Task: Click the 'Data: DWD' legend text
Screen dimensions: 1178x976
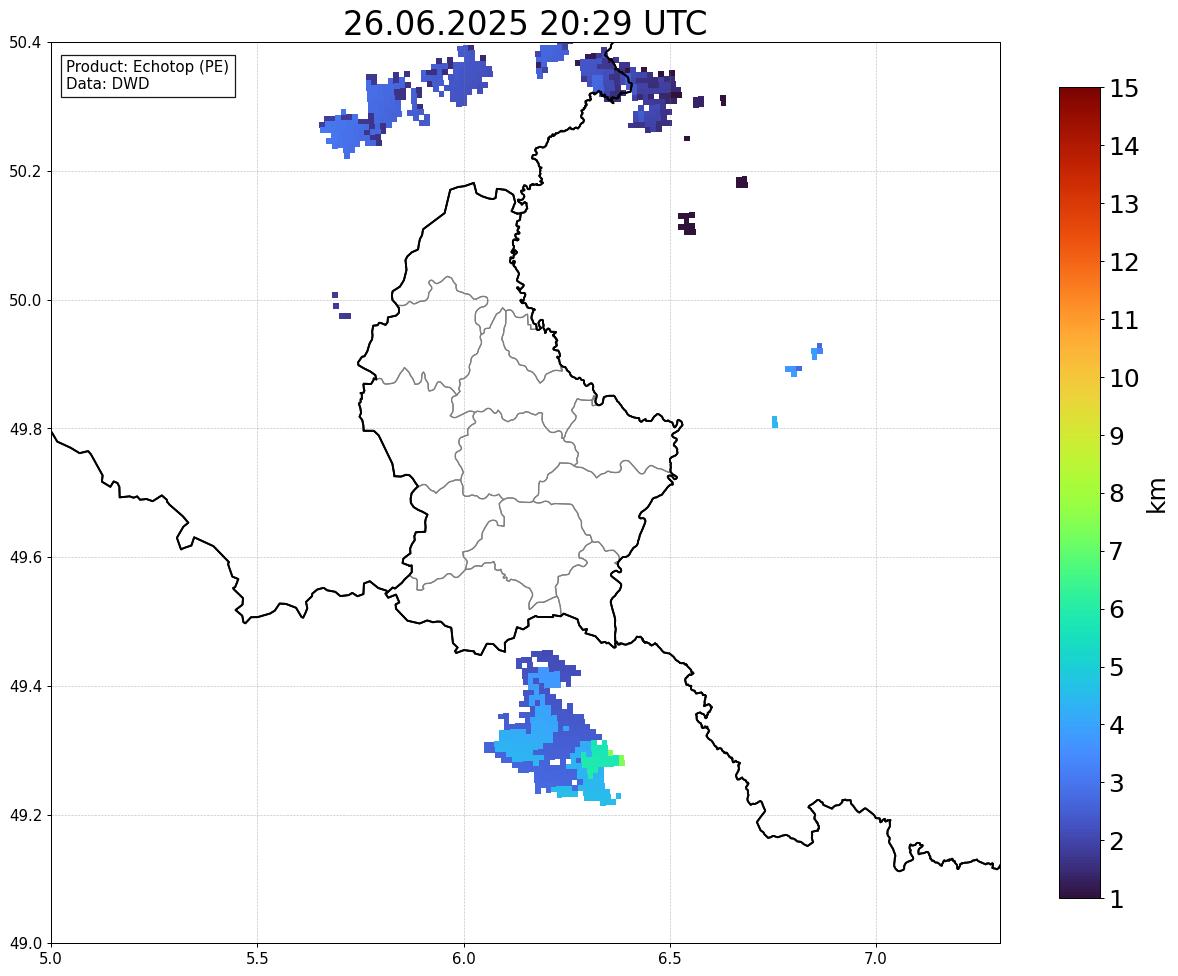Action: point(107,83)
